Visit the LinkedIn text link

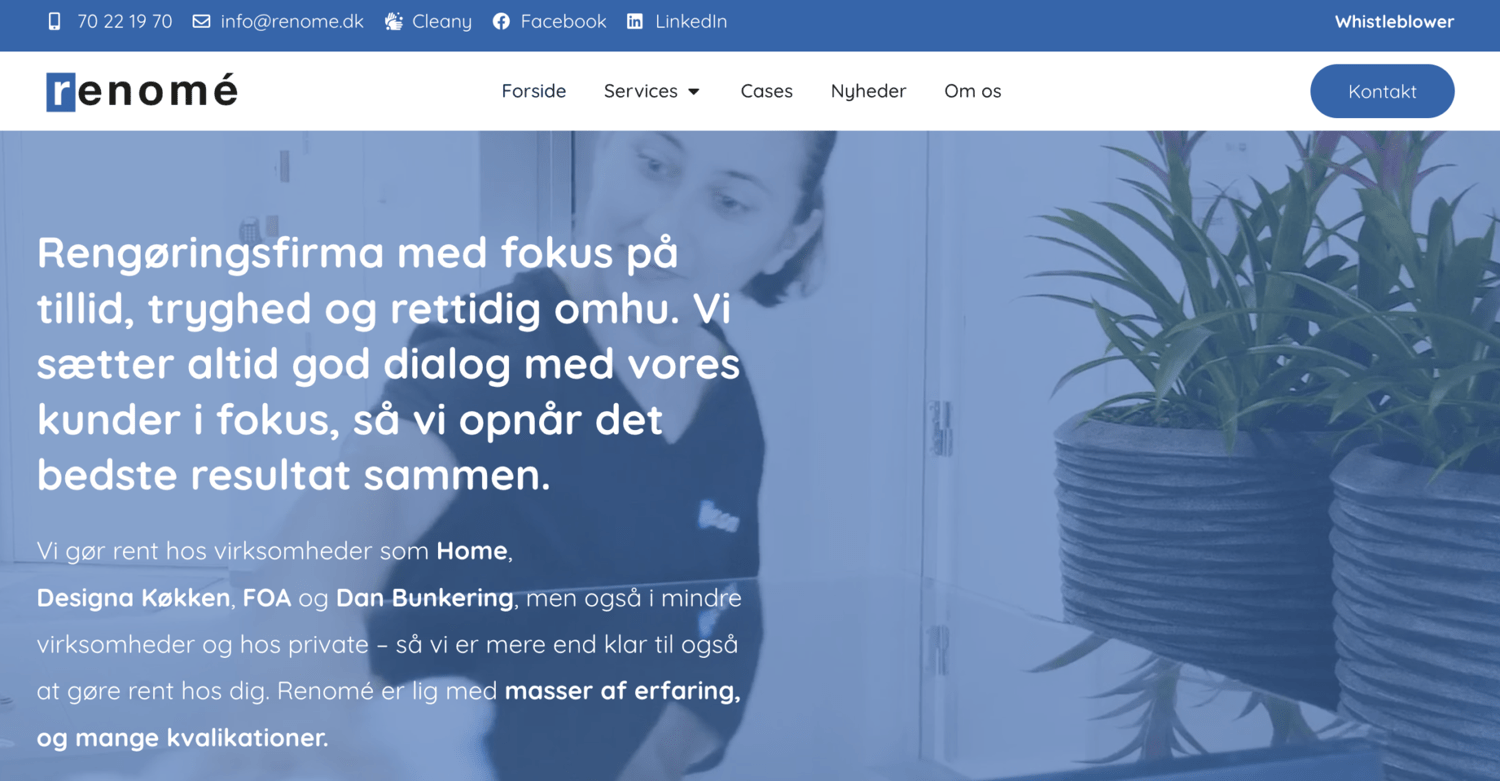pos(691,21)
